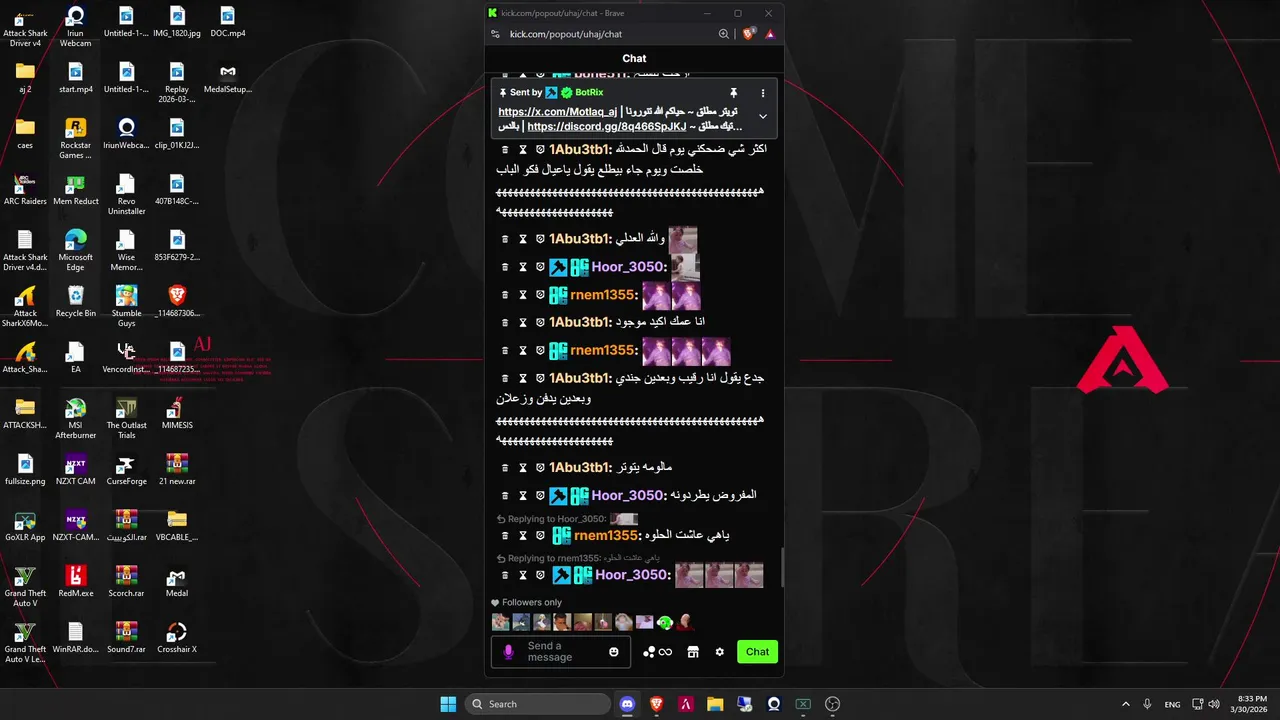Click the zoom magnifier icon in address bar
This screenshot has height=720, width=1280.
point(724,34)
